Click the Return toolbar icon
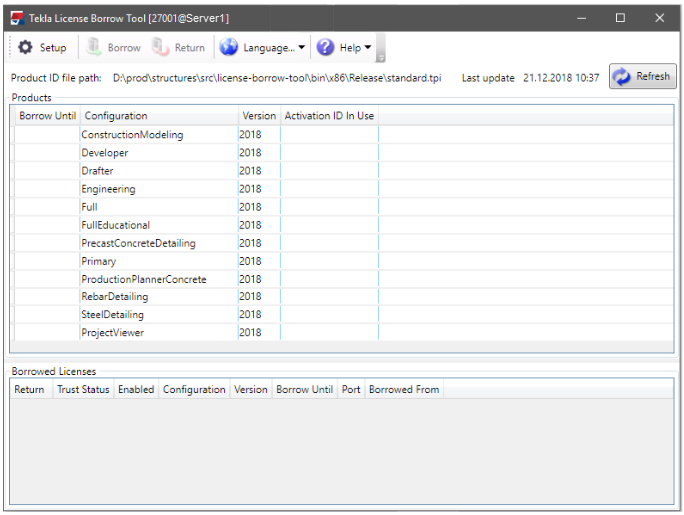Screen dimensions: 684x515 [x=161, y=47]
